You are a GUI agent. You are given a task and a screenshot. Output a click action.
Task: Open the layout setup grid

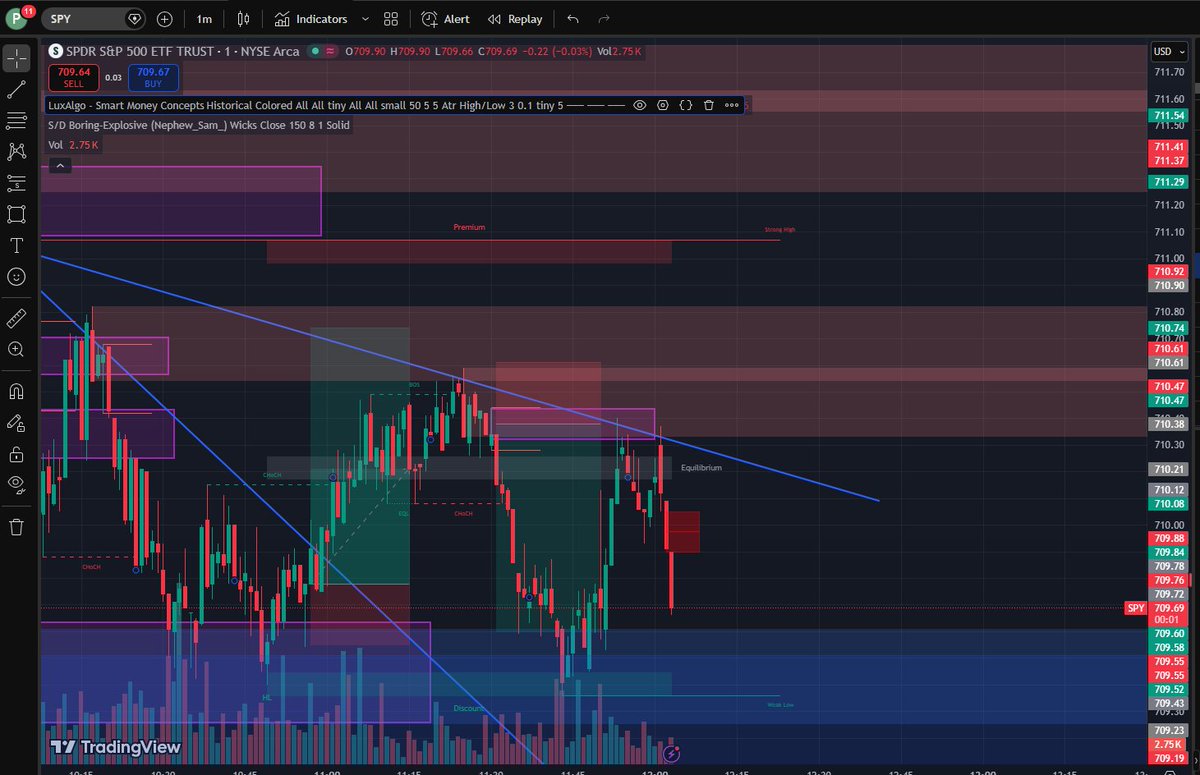click(x=391, y=19)
